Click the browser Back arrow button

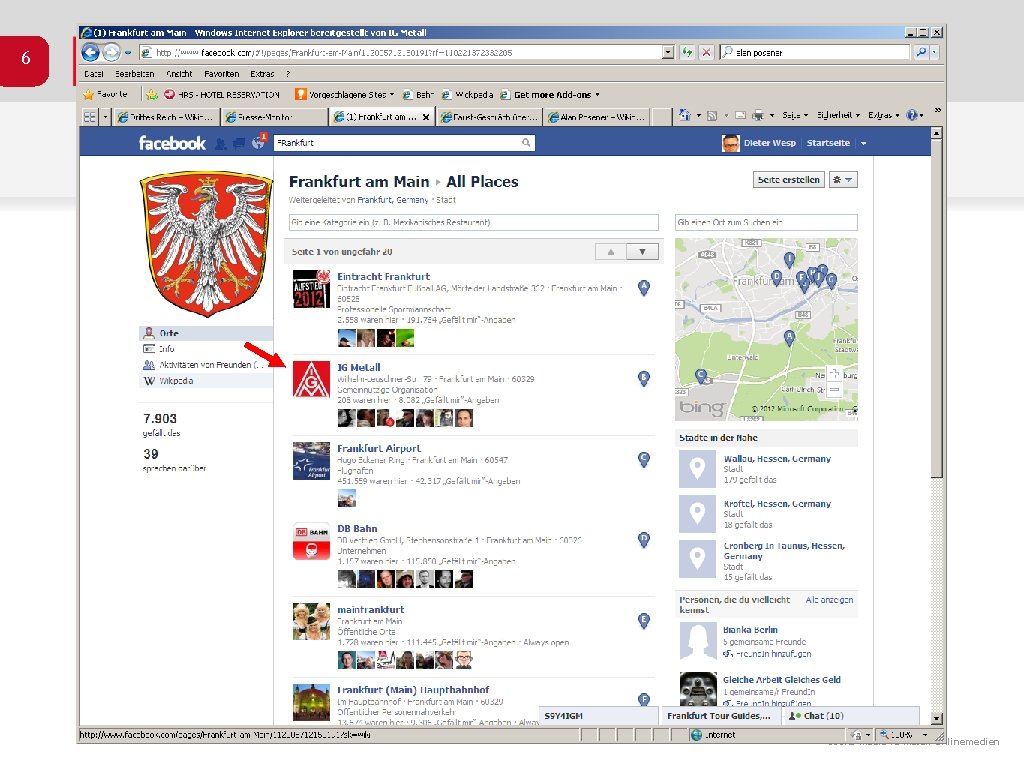[91, 52]
